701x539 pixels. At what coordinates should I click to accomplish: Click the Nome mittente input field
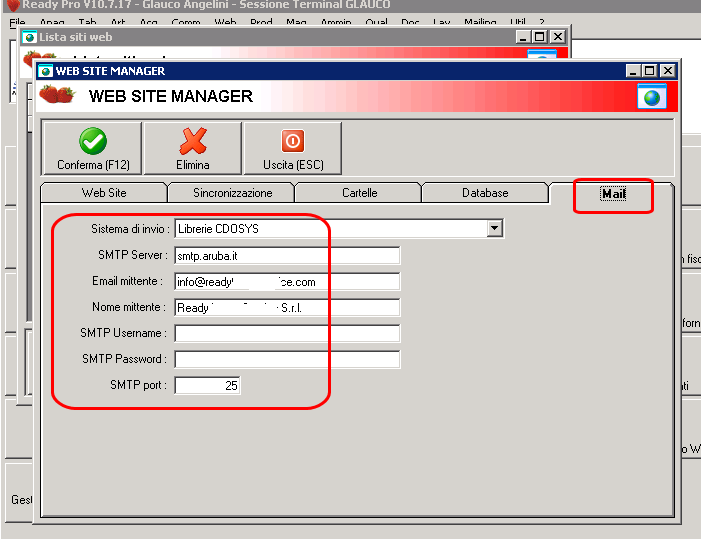point(287,307)
